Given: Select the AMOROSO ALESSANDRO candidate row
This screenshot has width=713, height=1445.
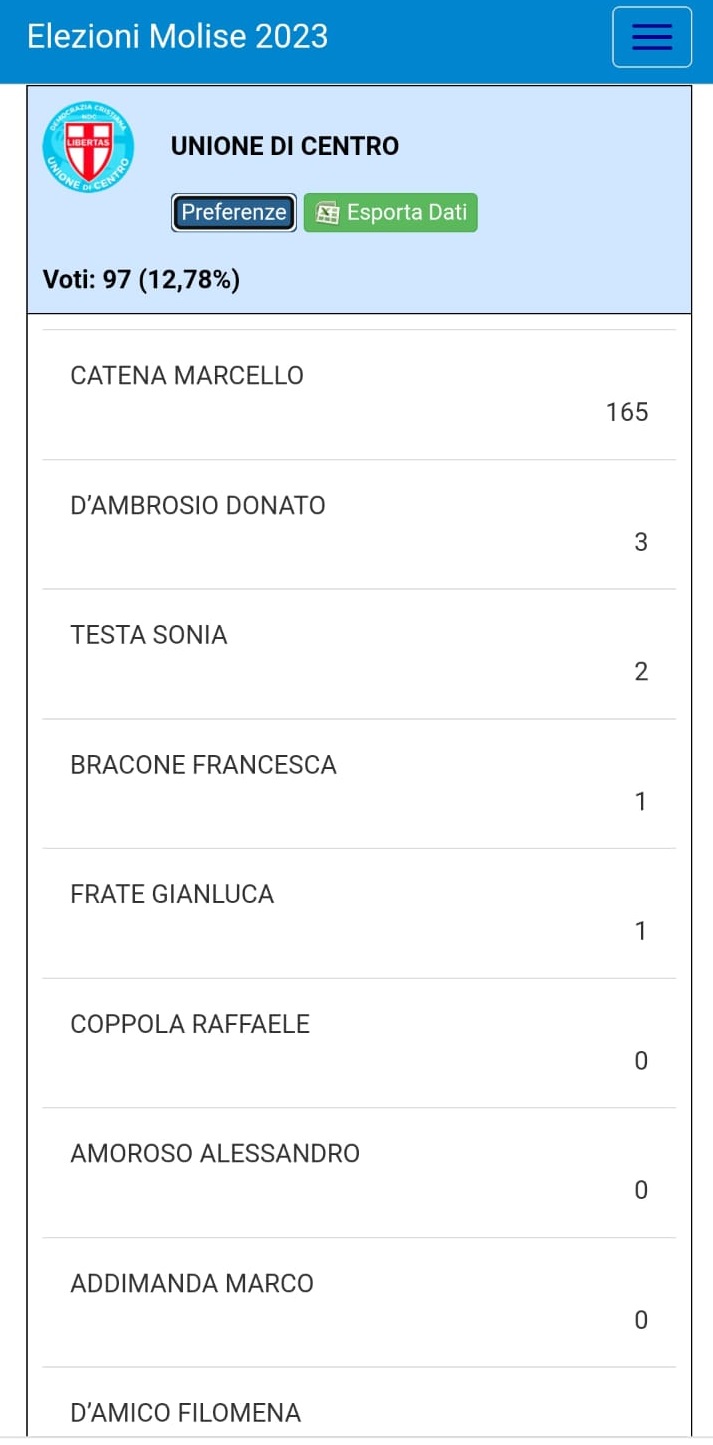Looking at the screenshot, I should click(x=359, y=1173).
